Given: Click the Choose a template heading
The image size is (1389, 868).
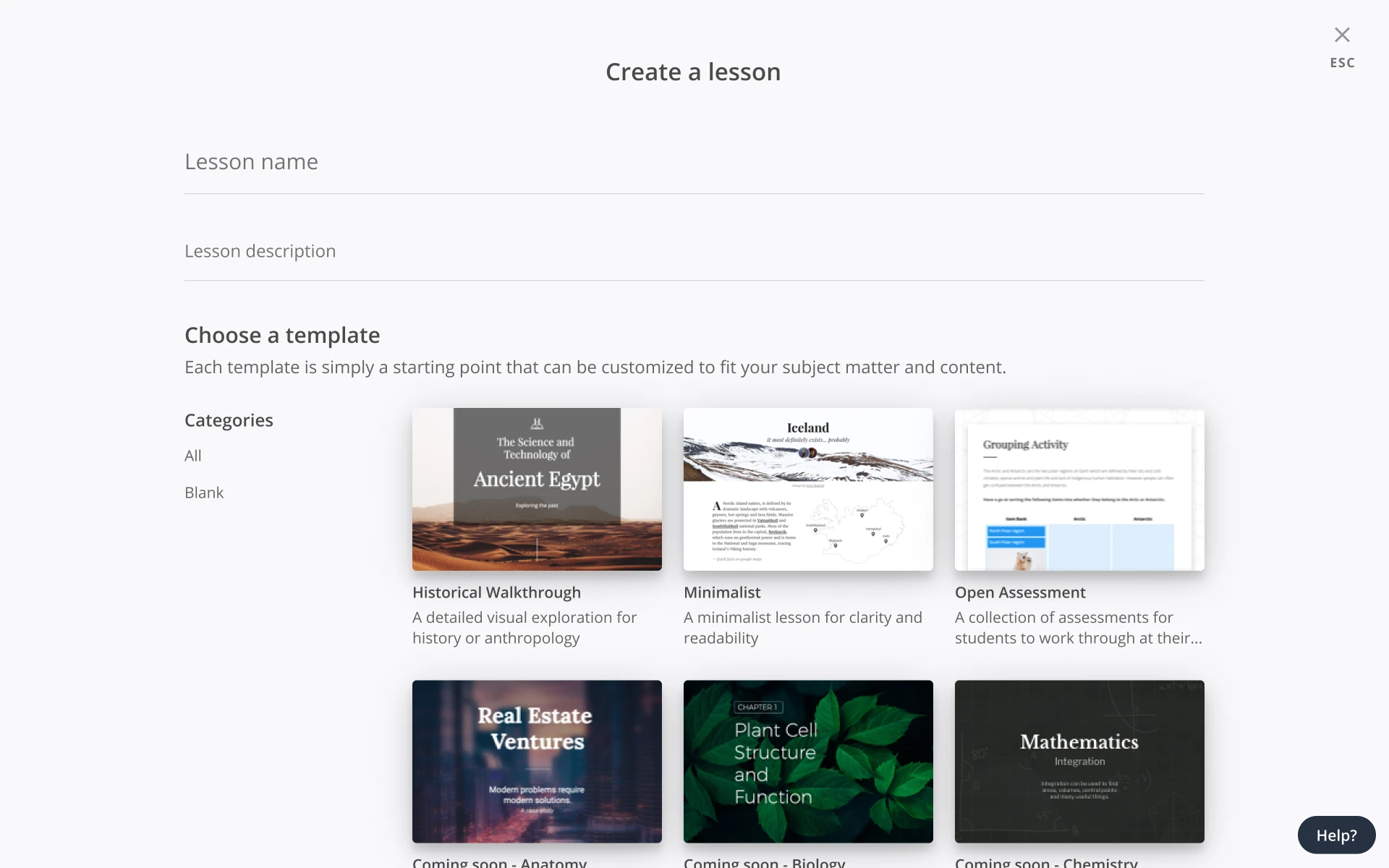Looking at the screenshot, I should click(x=282, y=335).
